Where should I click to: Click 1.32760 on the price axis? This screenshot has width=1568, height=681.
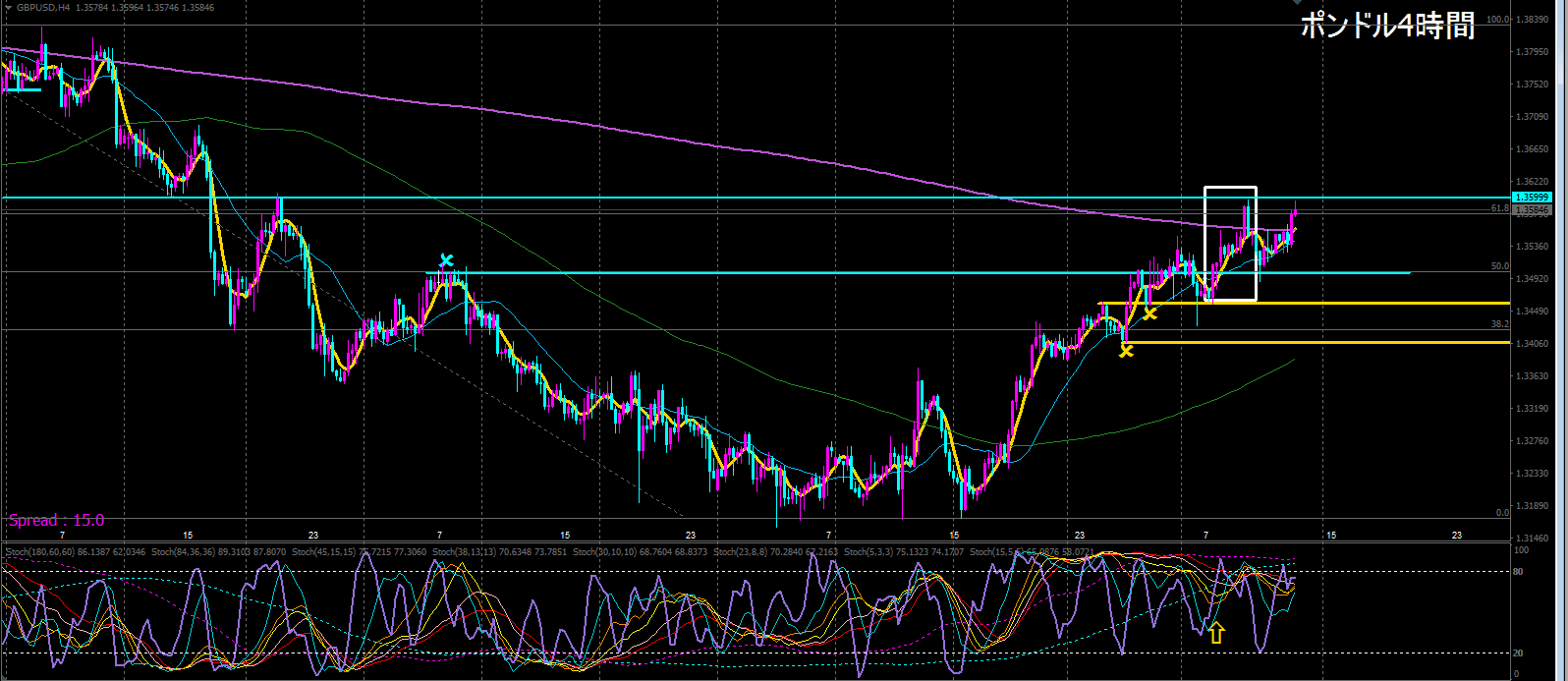[x=1534, y=441]
